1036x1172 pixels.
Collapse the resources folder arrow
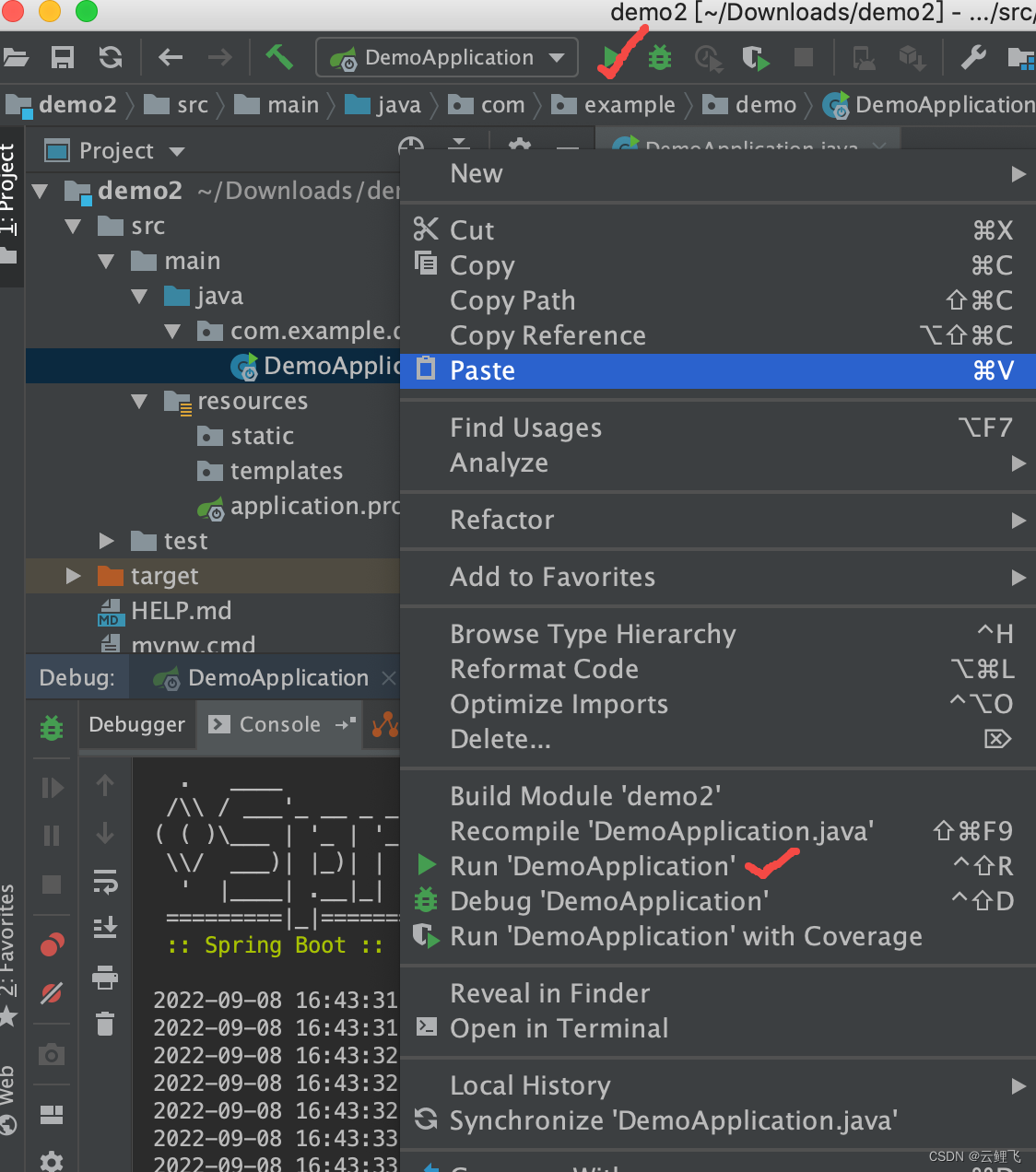click(x=139, y=402)
